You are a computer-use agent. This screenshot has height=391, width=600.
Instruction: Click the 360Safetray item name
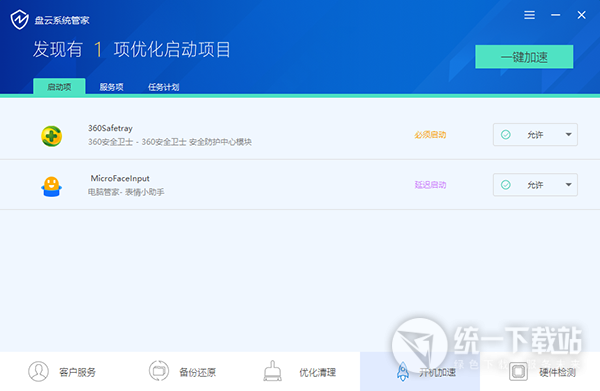coord(110,128)
